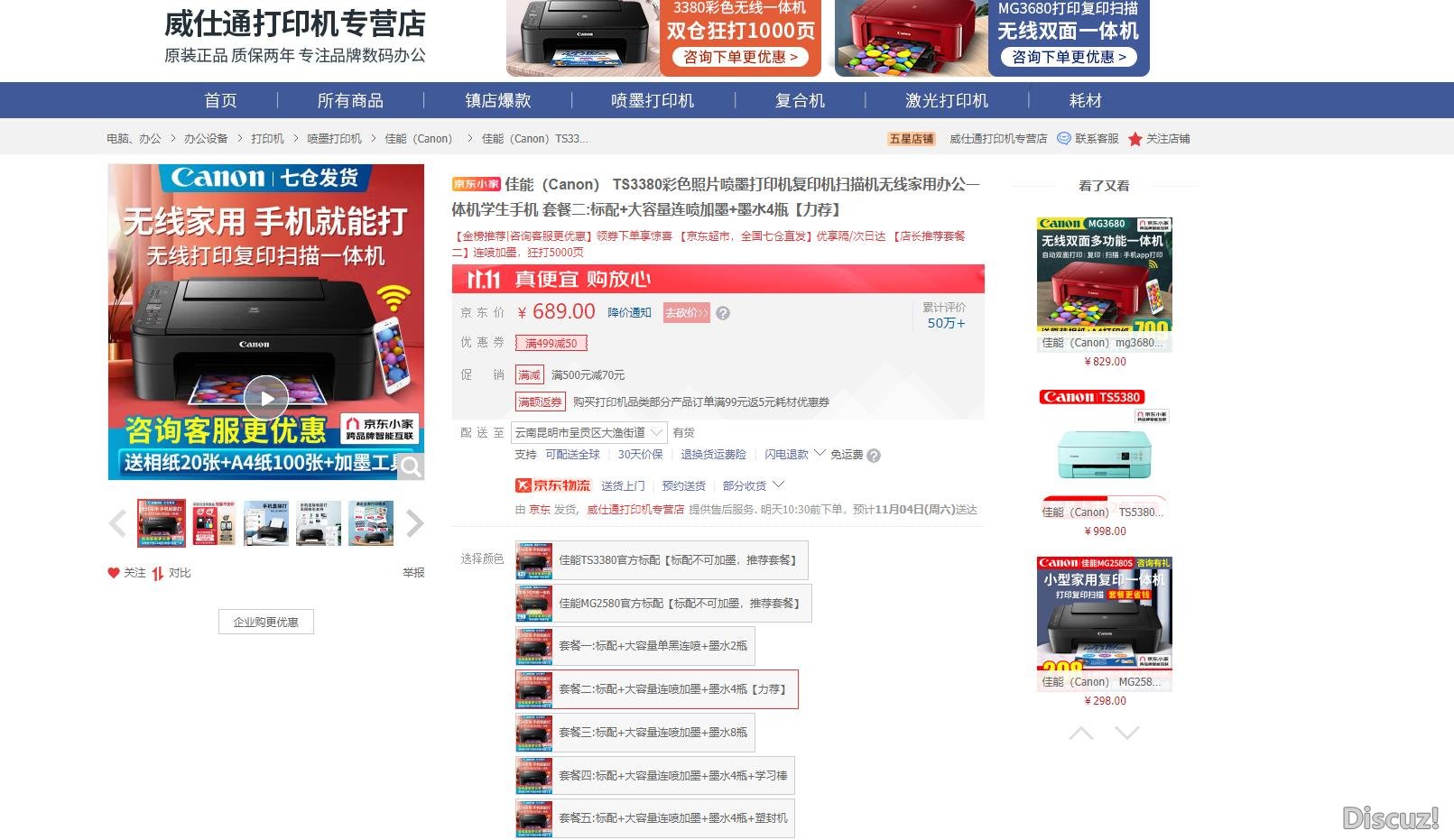
Task: Click the 预约送货 logistics link
Action: tap(683, 485)
